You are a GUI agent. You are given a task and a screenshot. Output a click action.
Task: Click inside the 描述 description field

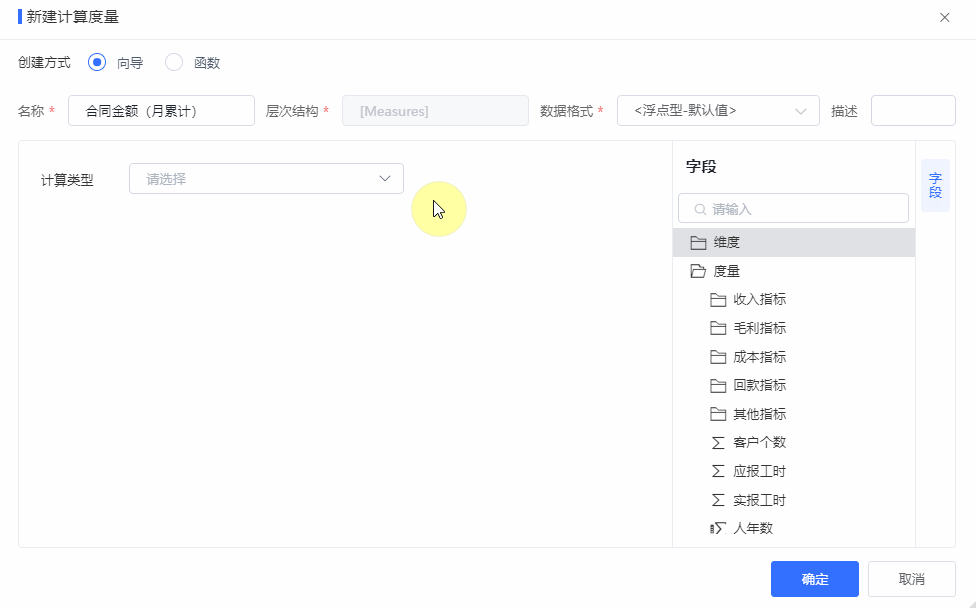click(912, 110)
